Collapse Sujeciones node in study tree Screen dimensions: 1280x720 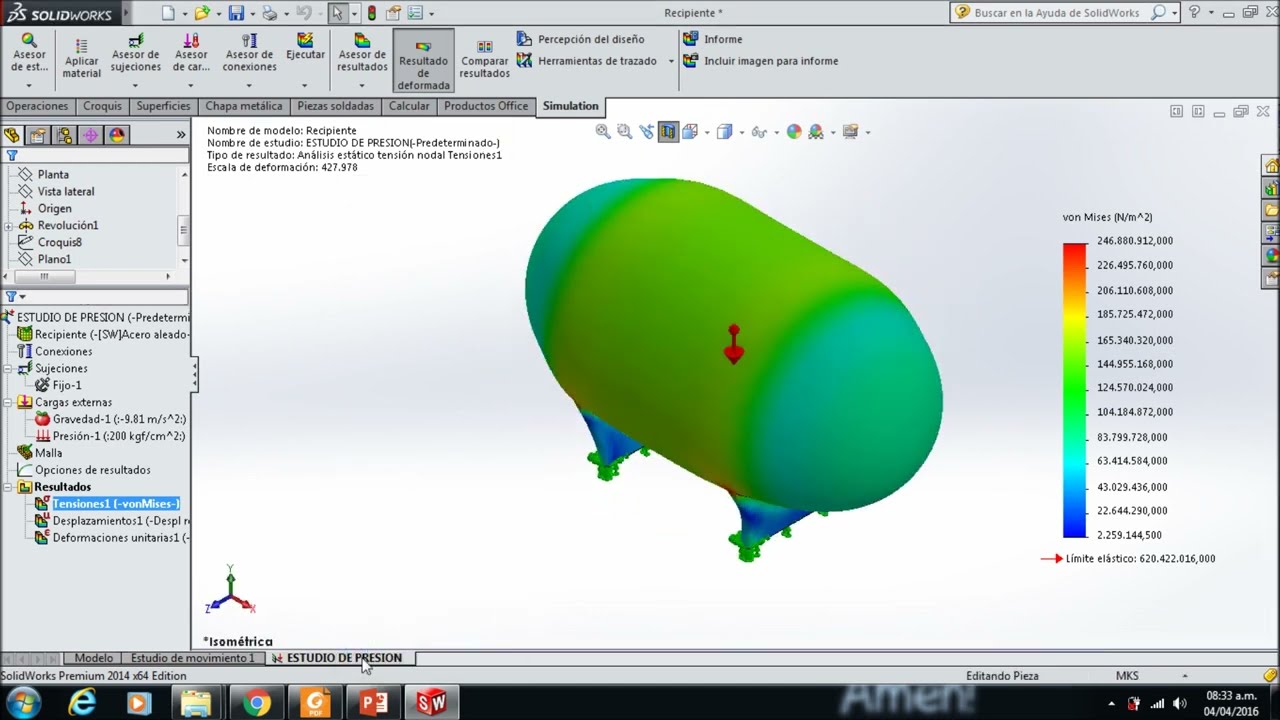pos(8,369)
